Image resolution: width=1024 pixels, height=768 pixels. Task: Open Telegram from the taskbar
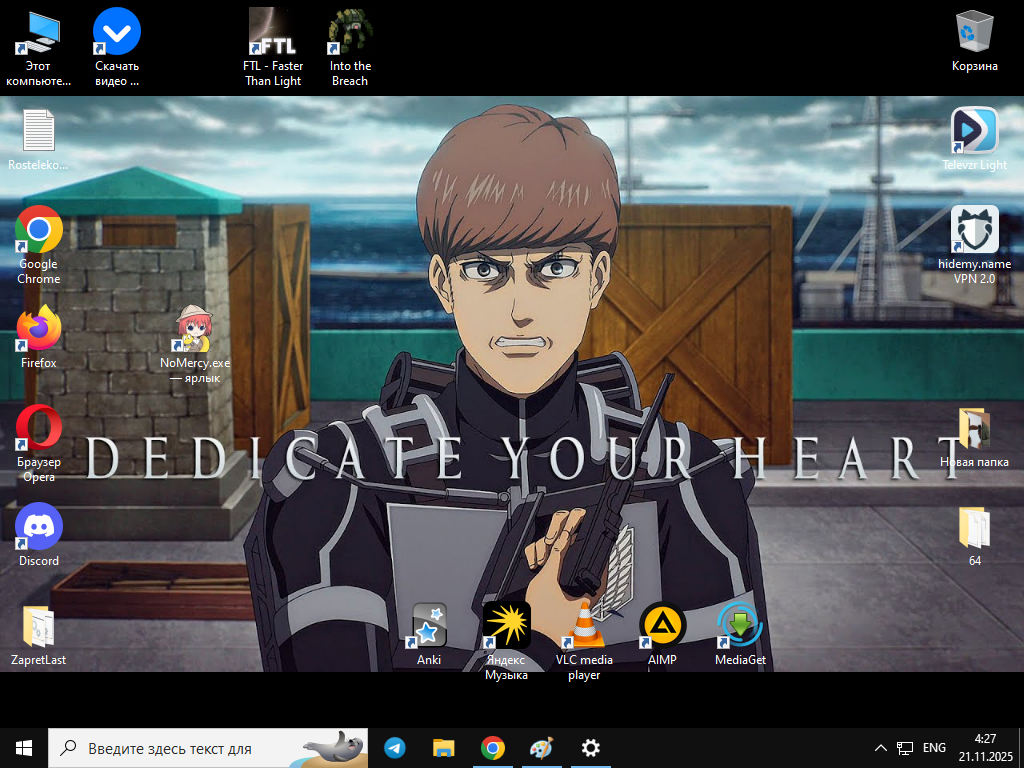click(394, 748)
